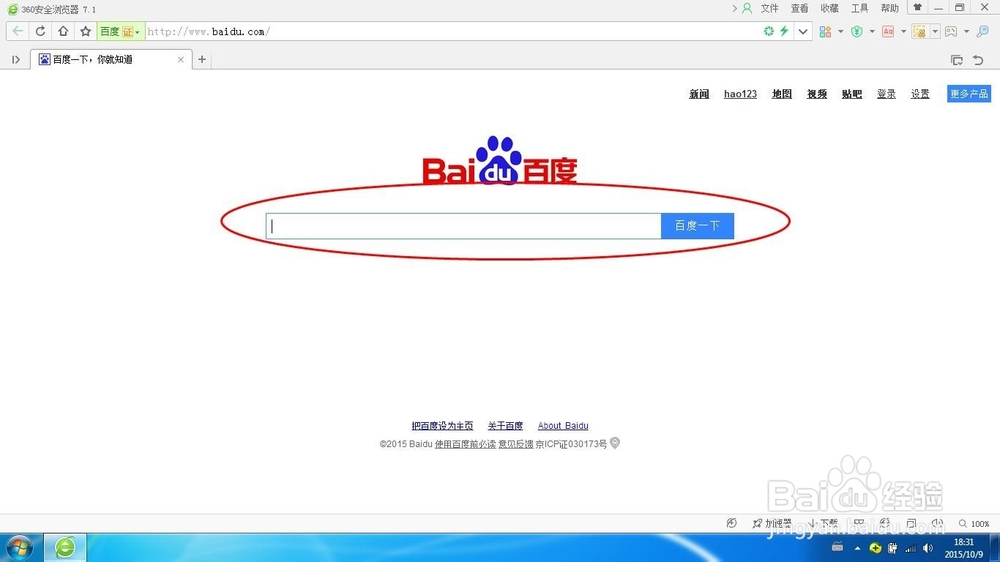The image size is (1000, 562).
Task: Open the user account login icon
Action: 747,8
